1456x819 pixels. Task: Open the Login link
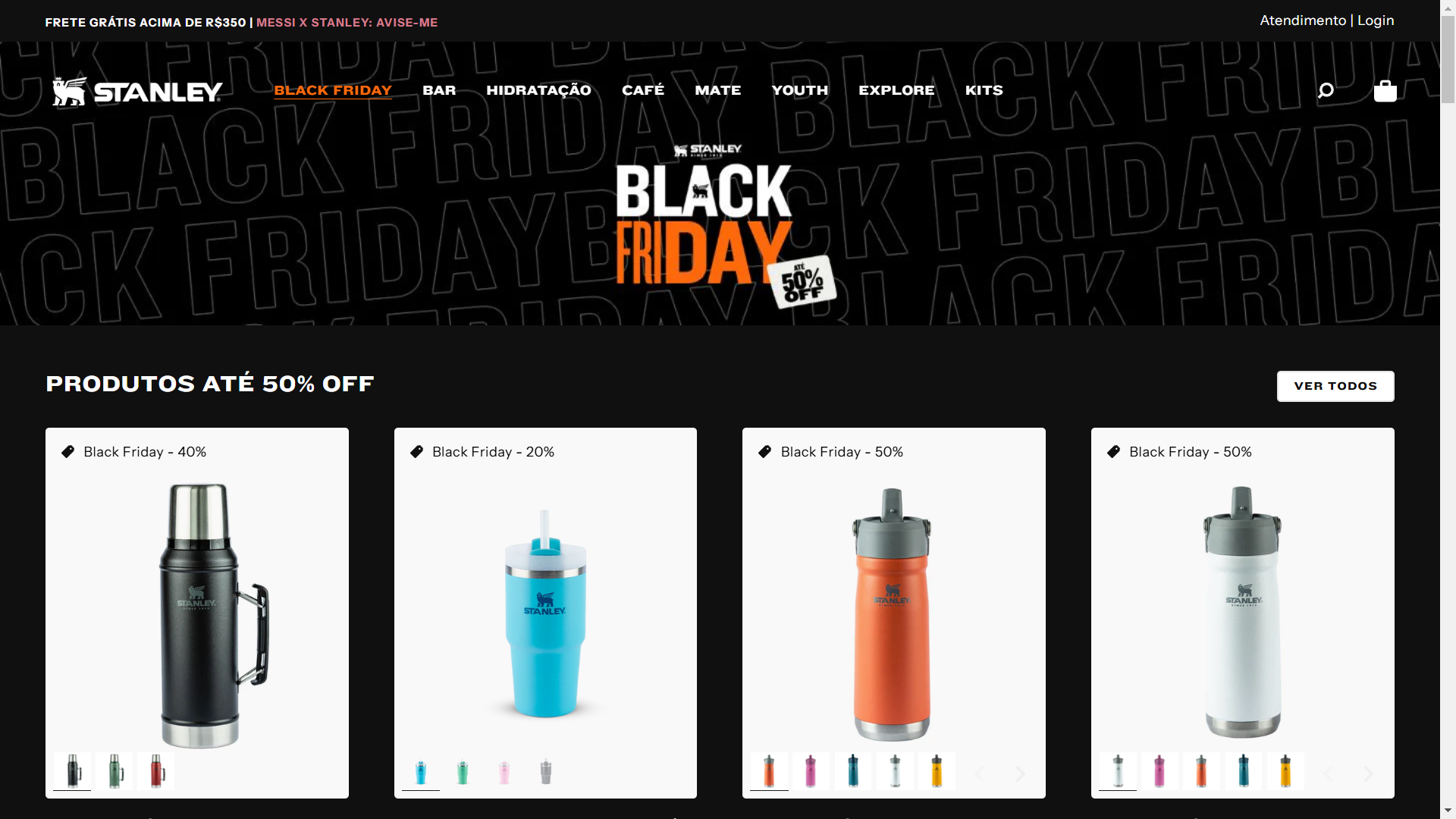click(x=1376, y=20)
